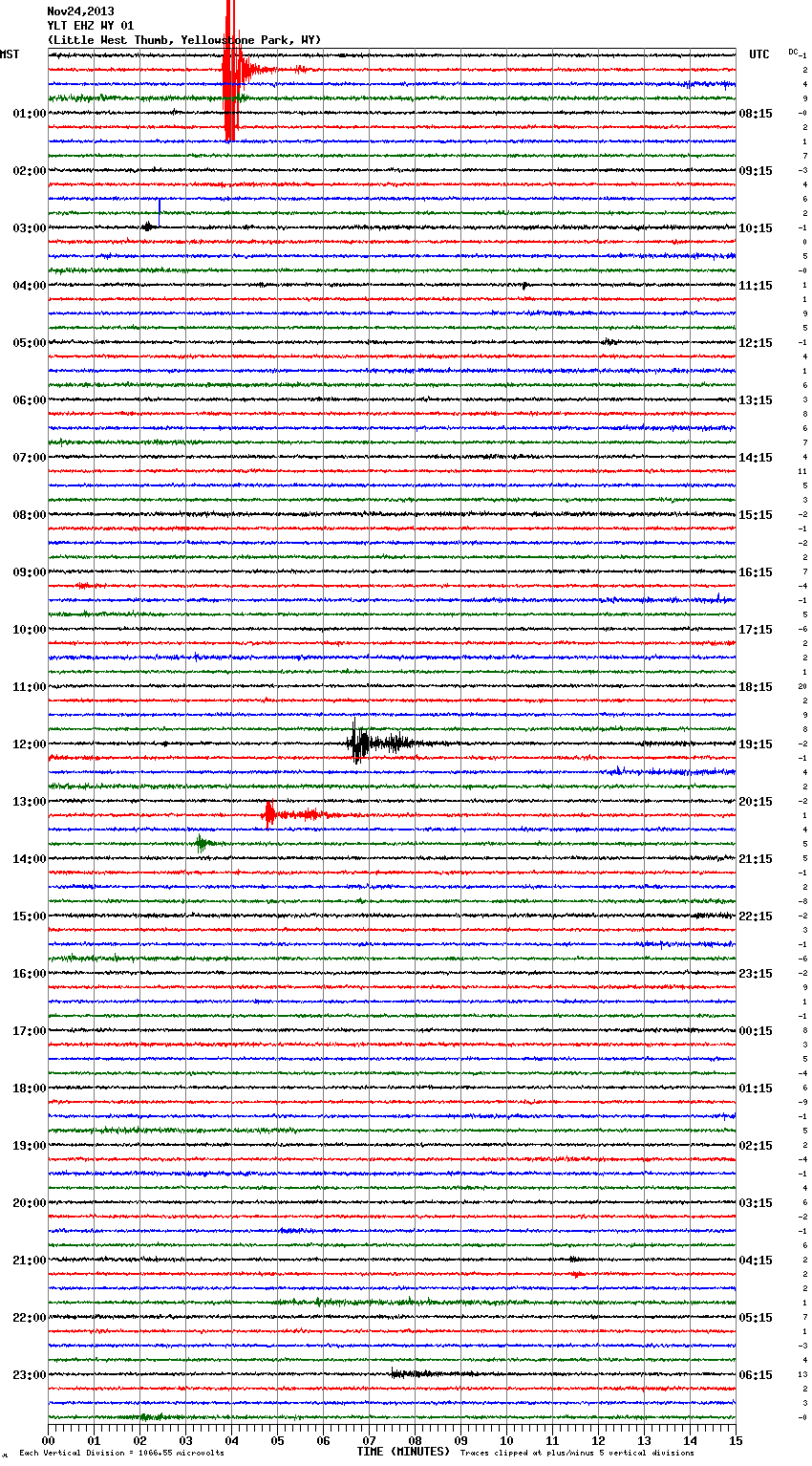
Task: Click the 00:15 UTC time label
Action: [756, 1031]
